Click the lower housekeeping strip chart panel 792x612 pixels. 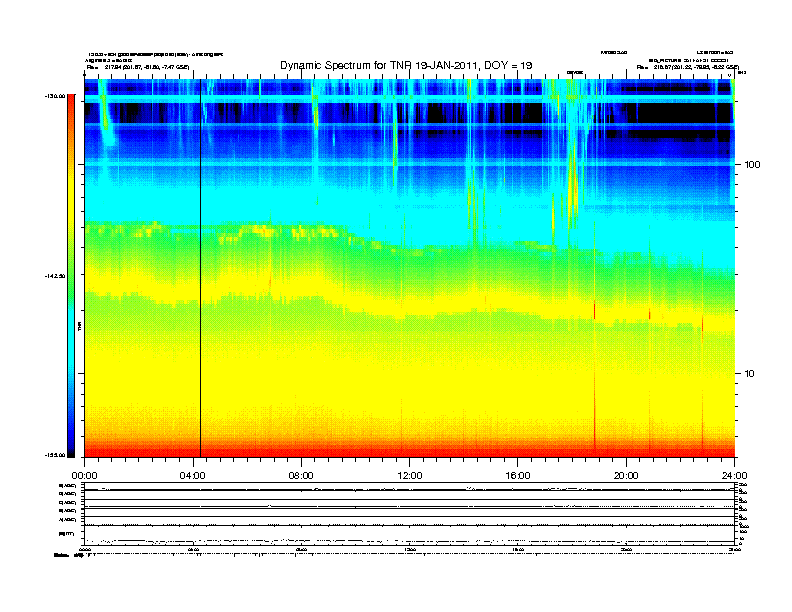click(410, 513)
